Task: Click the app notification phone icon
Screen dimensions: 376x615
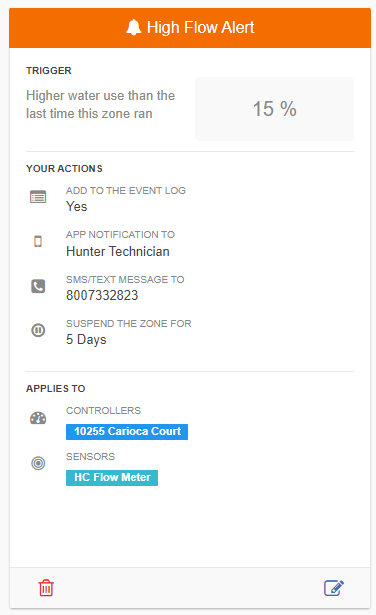Action: click(38, 241)
